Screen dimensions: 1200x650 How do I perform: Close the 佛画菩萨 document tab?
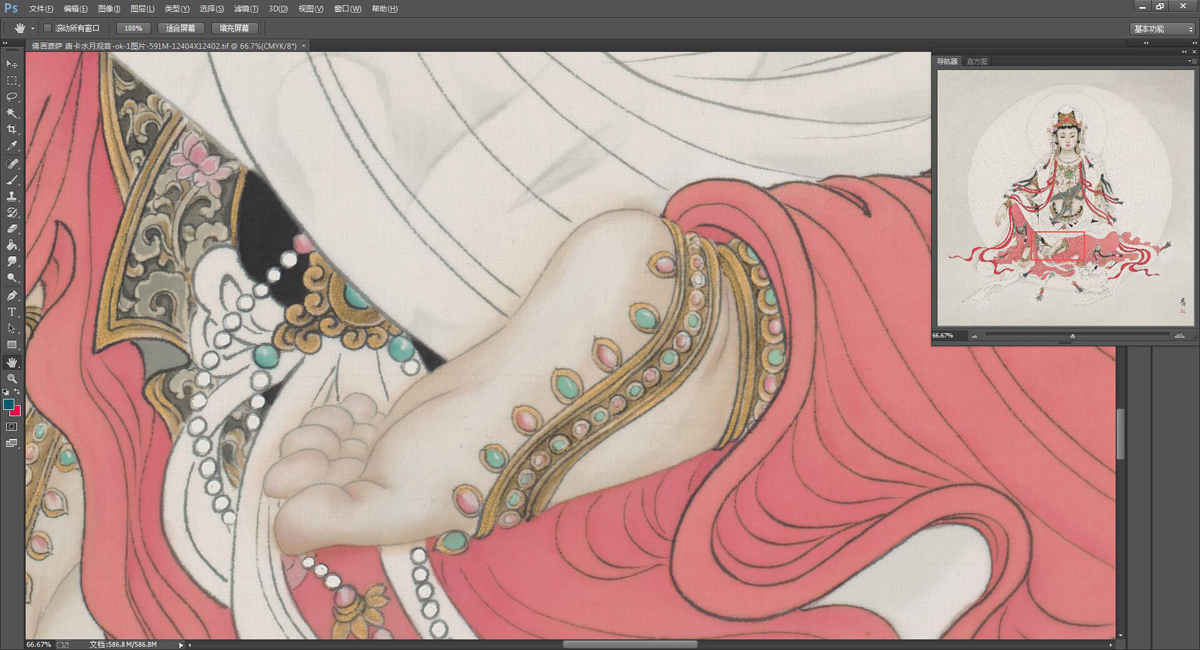pos(305,46)
